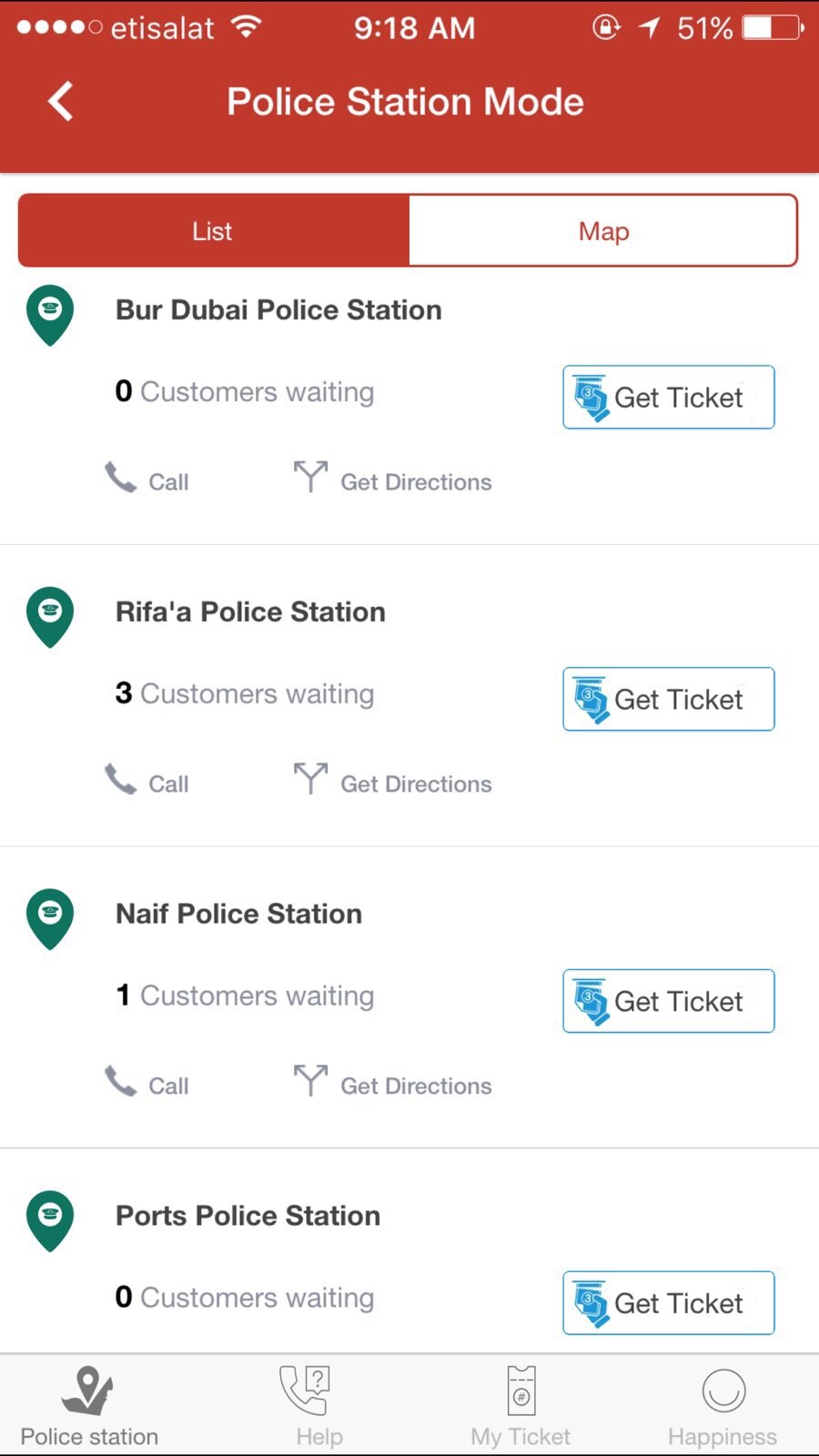This screenshot has width=819, height=1456.
Task: Tap phone icon for Rifa'a Police Station
Action: [120, 779]
